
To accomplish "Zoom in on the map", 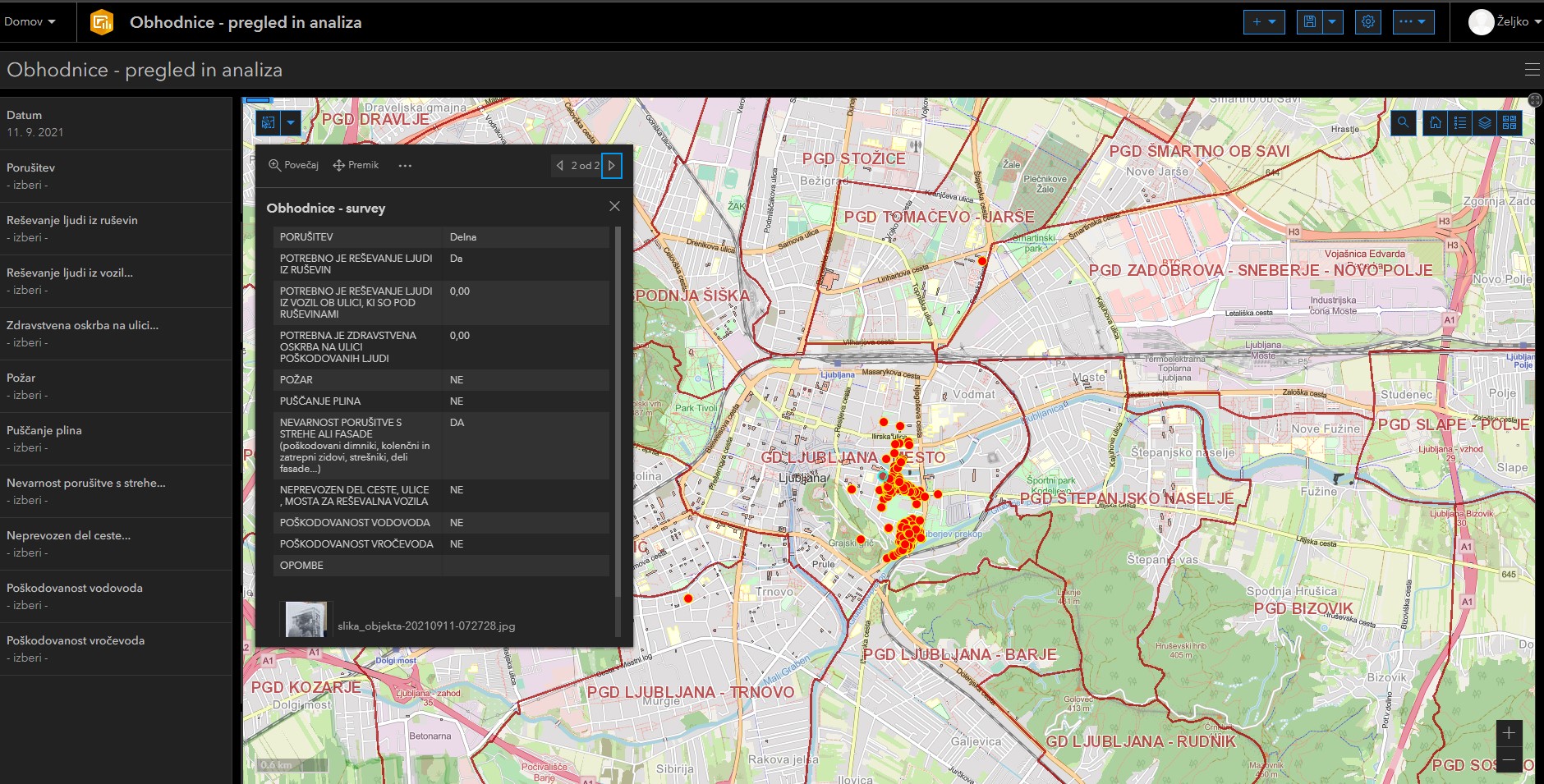I will (1509, 733).
